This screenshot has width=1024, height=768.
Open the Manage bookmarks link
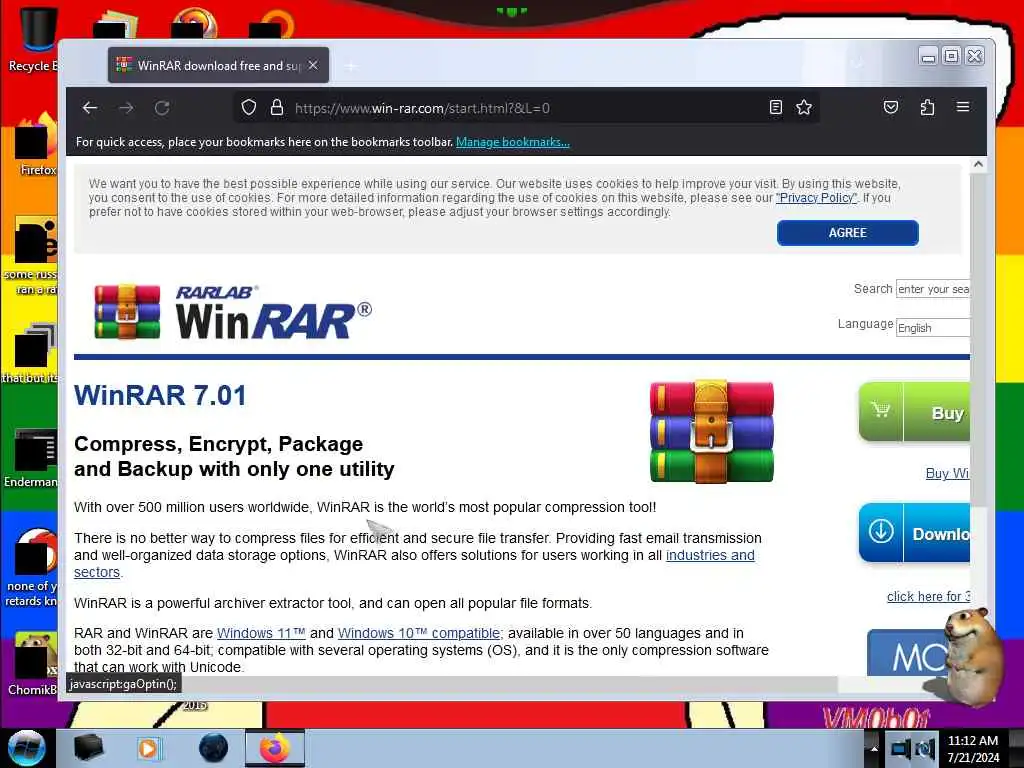[x=513, y=142]
